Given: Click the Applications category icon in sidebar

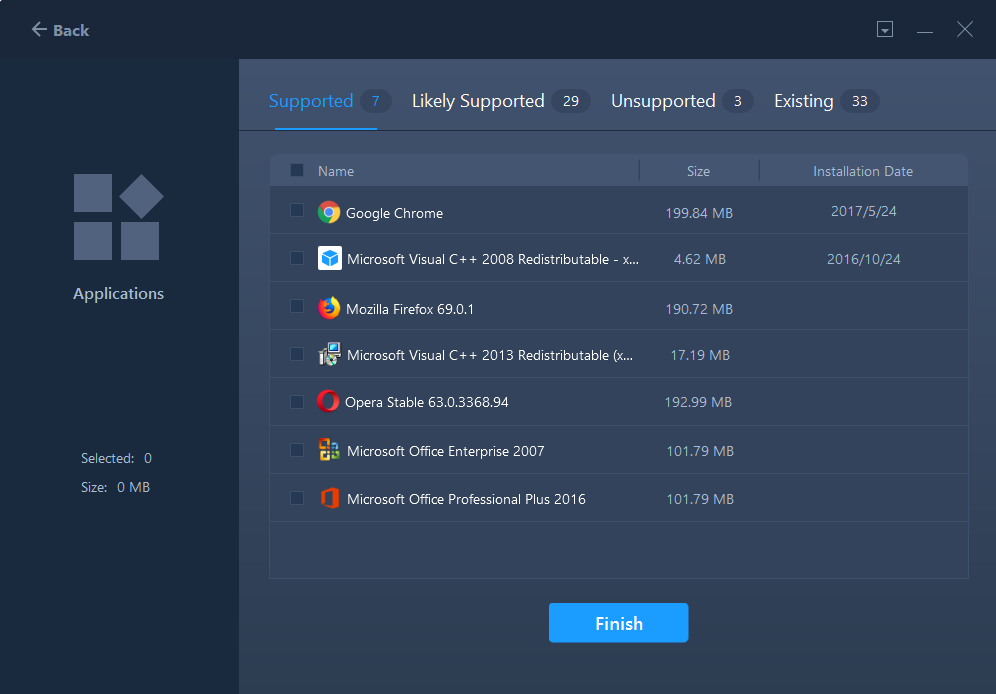Looking at the screenshot, I should click(x=118, y=217).
